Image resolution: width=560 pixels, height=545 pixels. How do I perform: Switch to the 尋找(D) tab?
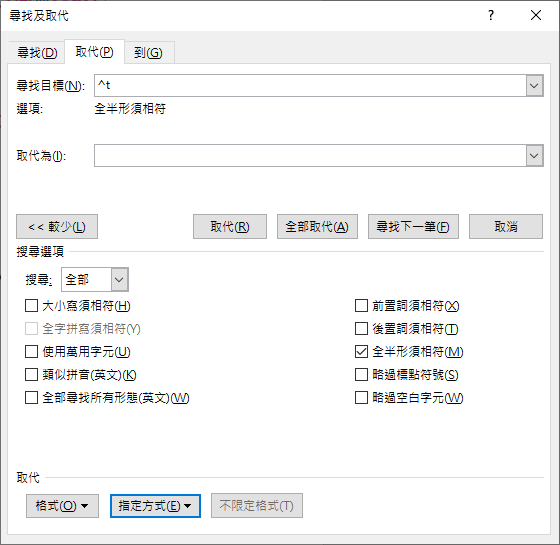(x=37, y=53)
